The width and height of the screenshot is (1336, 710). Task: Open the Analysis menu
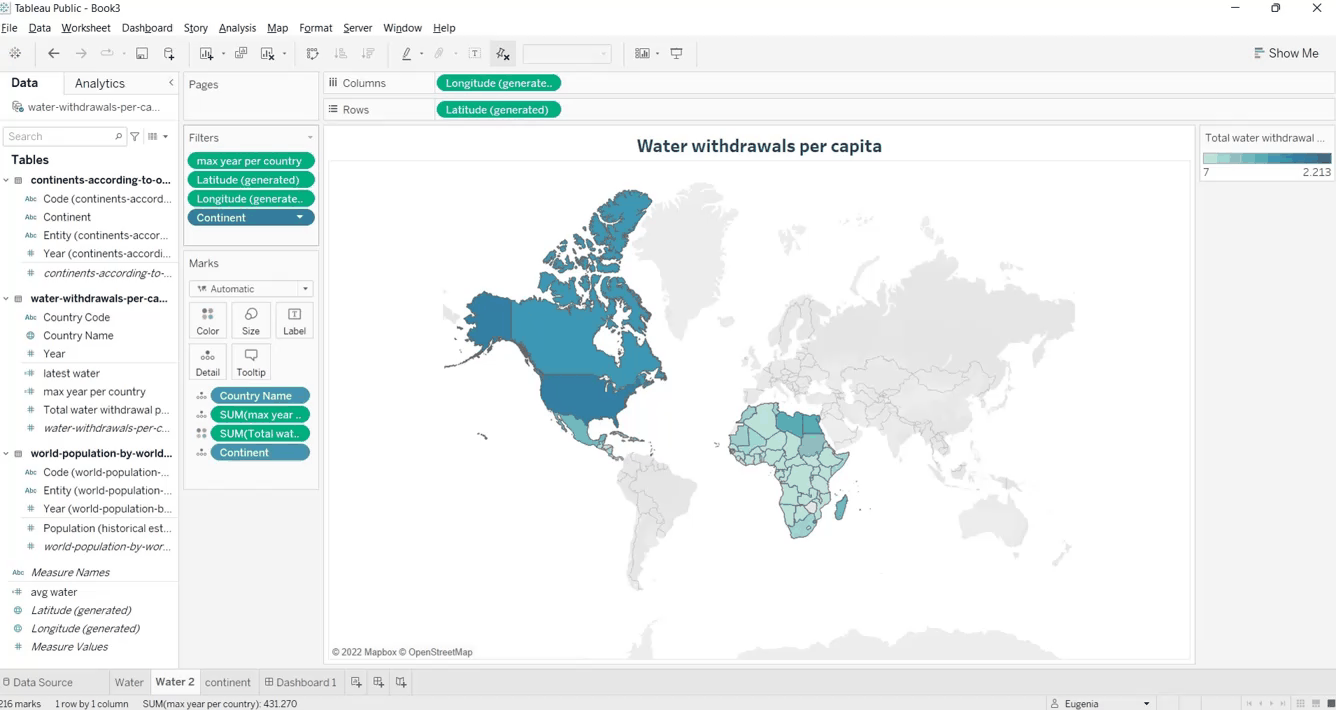(x=237, y=28)
